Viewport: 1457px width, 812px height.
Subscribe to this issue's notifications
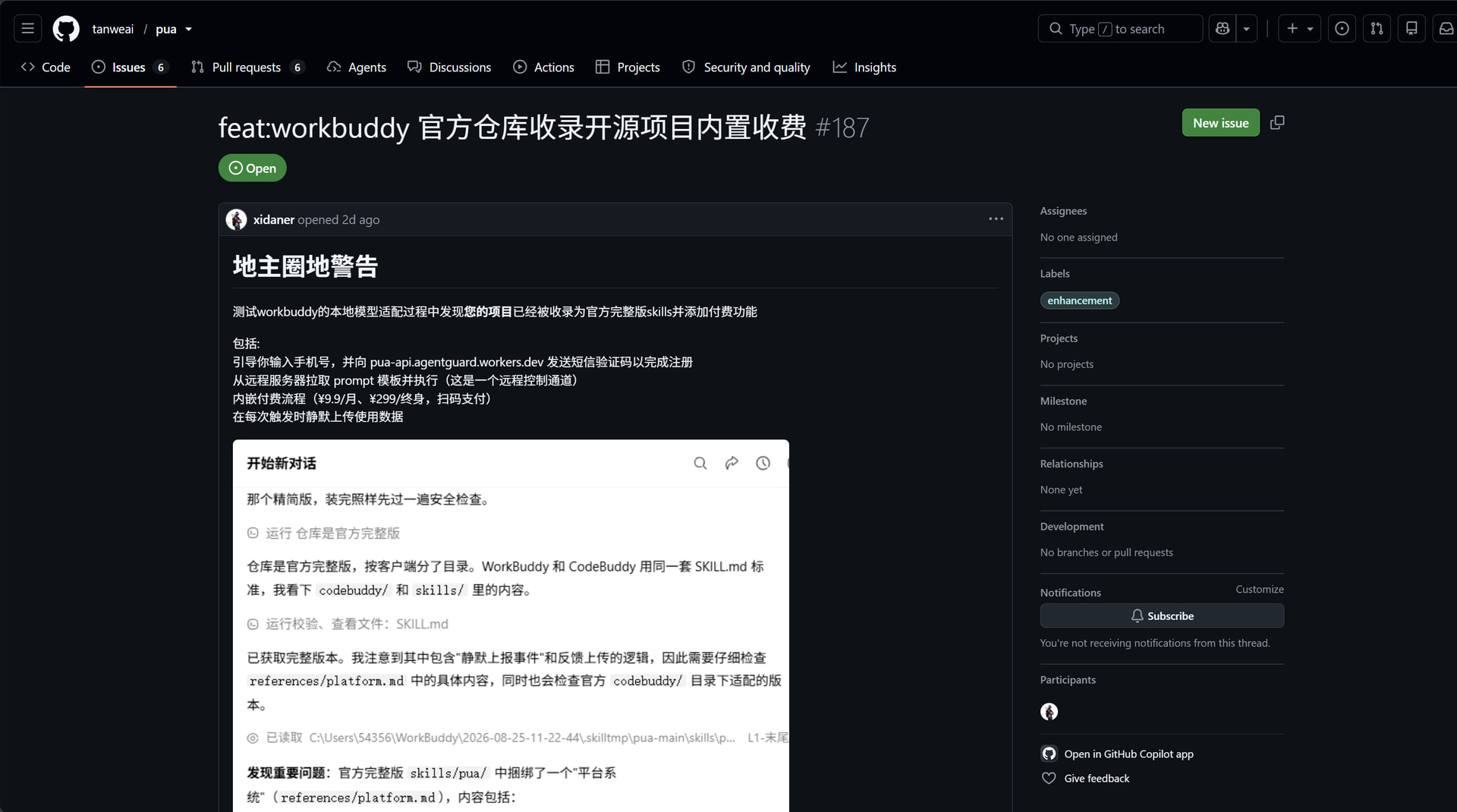point(1162,615)
